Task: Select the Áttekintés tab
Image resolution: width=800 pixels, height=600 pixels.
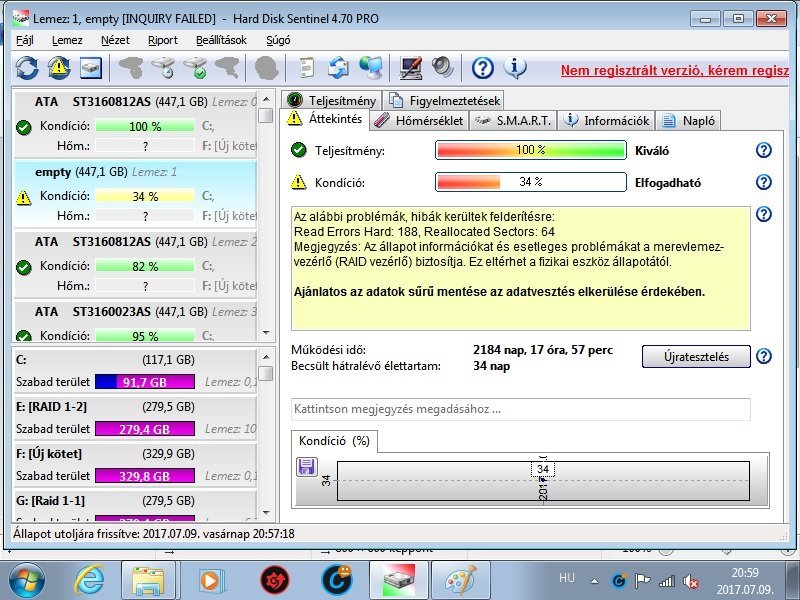Action: pos(324,119)
